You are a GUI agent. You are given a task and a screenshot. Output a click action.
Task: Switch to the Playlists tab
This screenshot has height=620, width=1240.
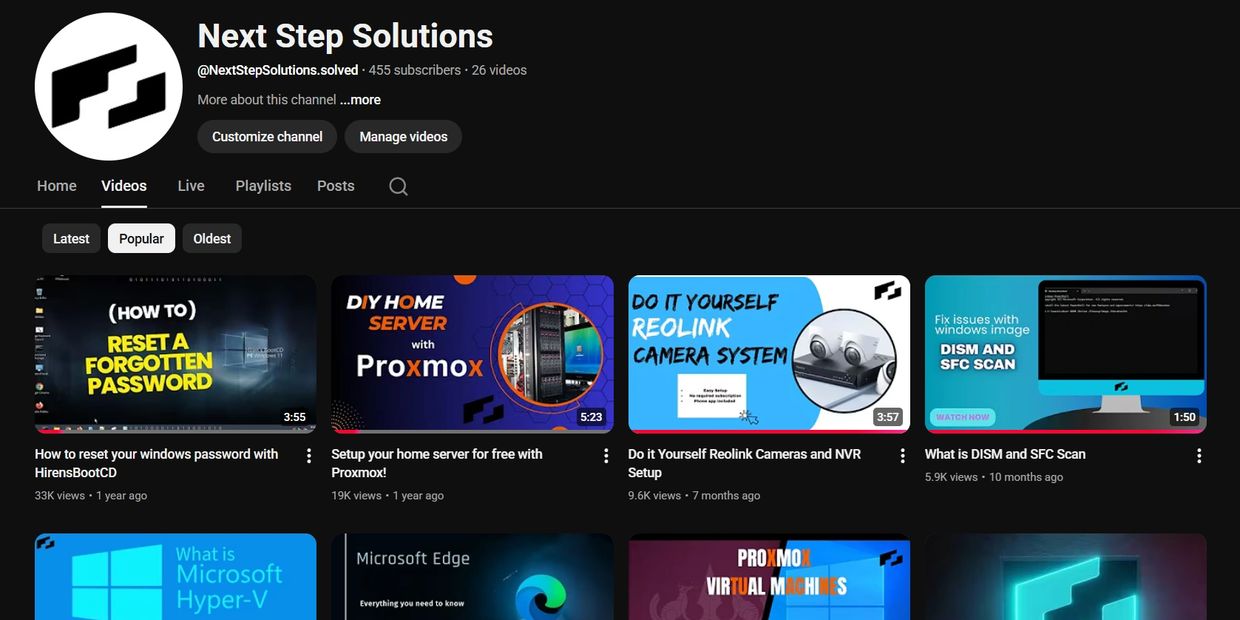pyautogui.click(x=263, y=186)
